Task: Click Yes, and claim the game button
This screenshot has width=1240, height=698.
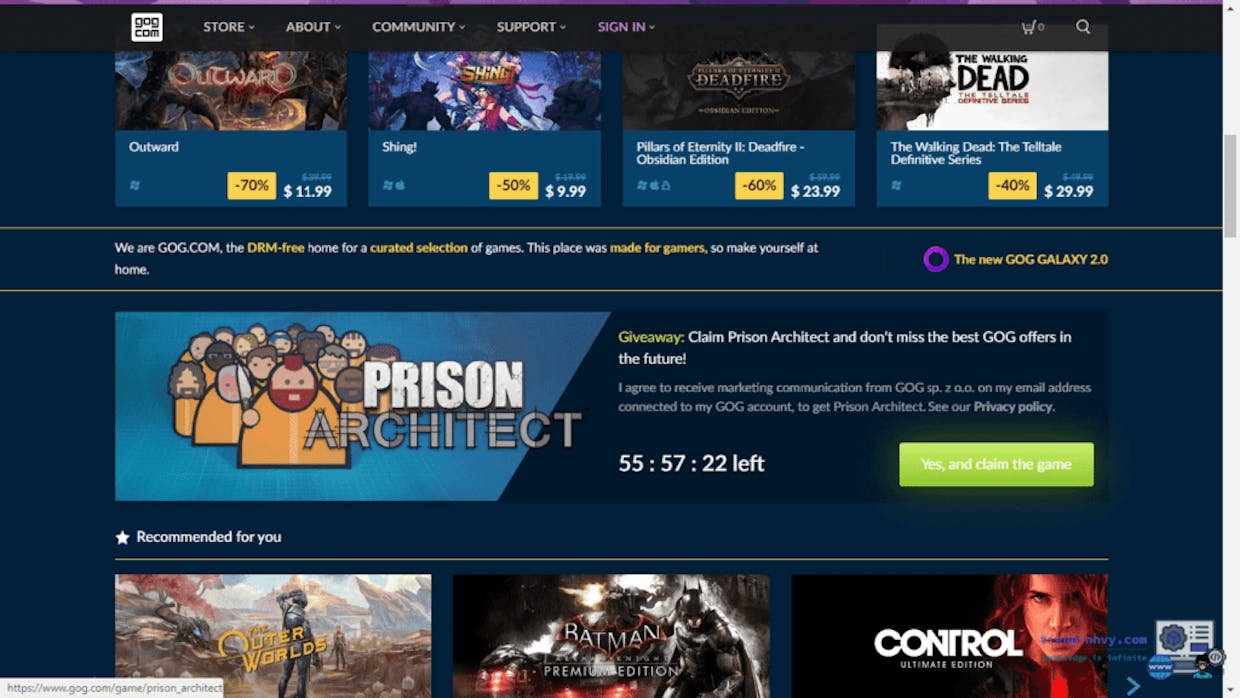Action: tap(996, 464)
